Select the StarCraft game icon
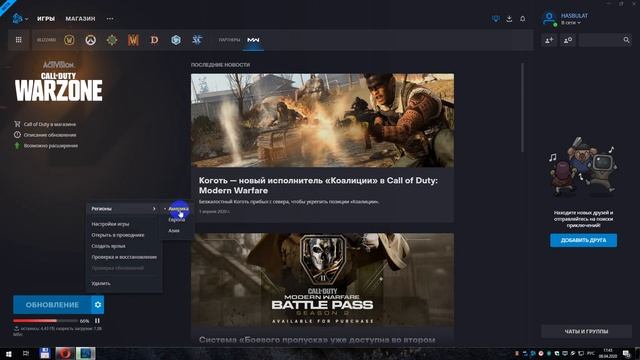640x360 pixels. pyautogui.click(x=197, y=40)
